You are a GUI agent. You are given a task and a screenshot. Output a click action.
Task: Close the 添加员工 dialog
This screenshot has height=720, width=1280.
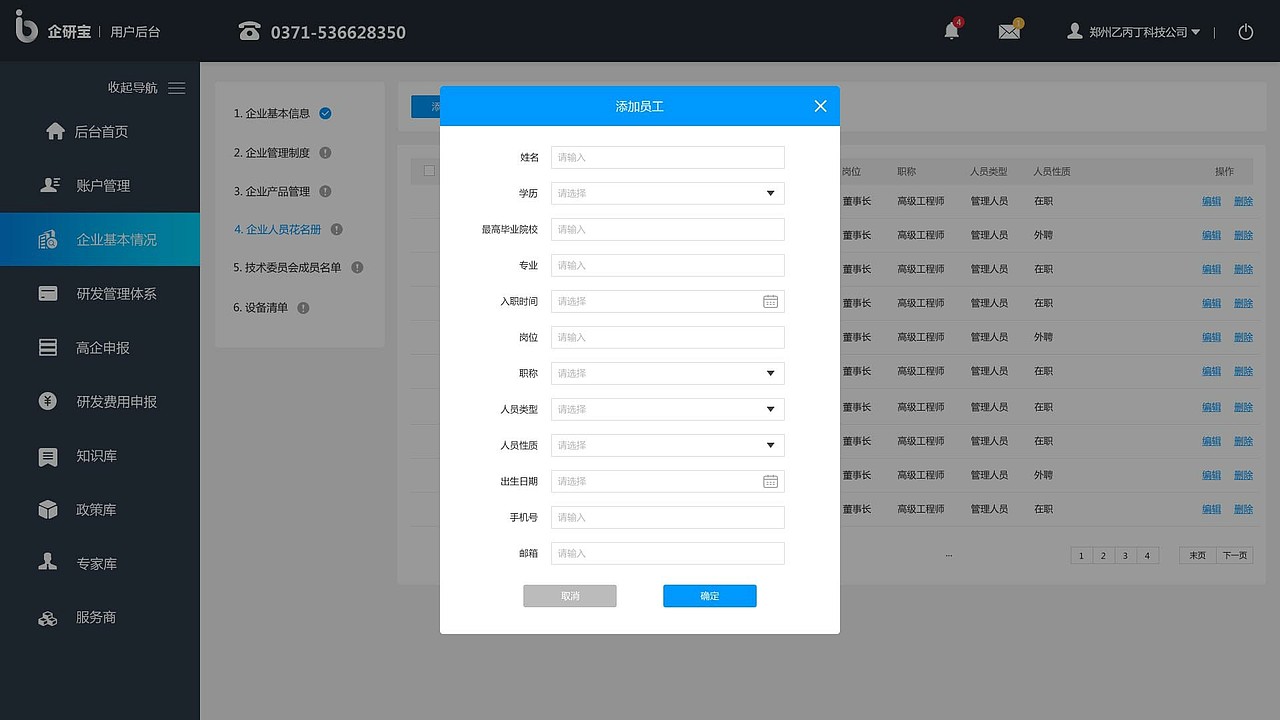point(820,106)
